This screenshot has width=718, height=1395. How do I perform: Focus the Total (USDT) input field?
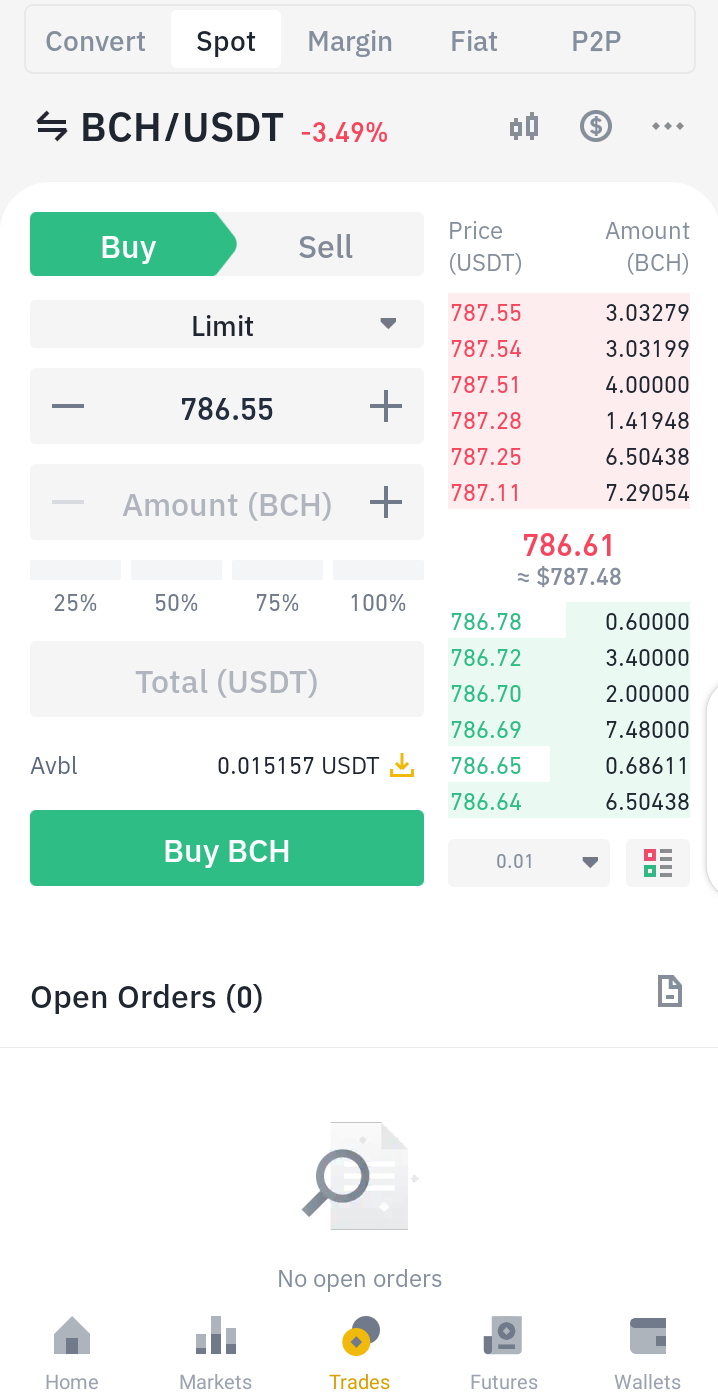tap(227, 681)
